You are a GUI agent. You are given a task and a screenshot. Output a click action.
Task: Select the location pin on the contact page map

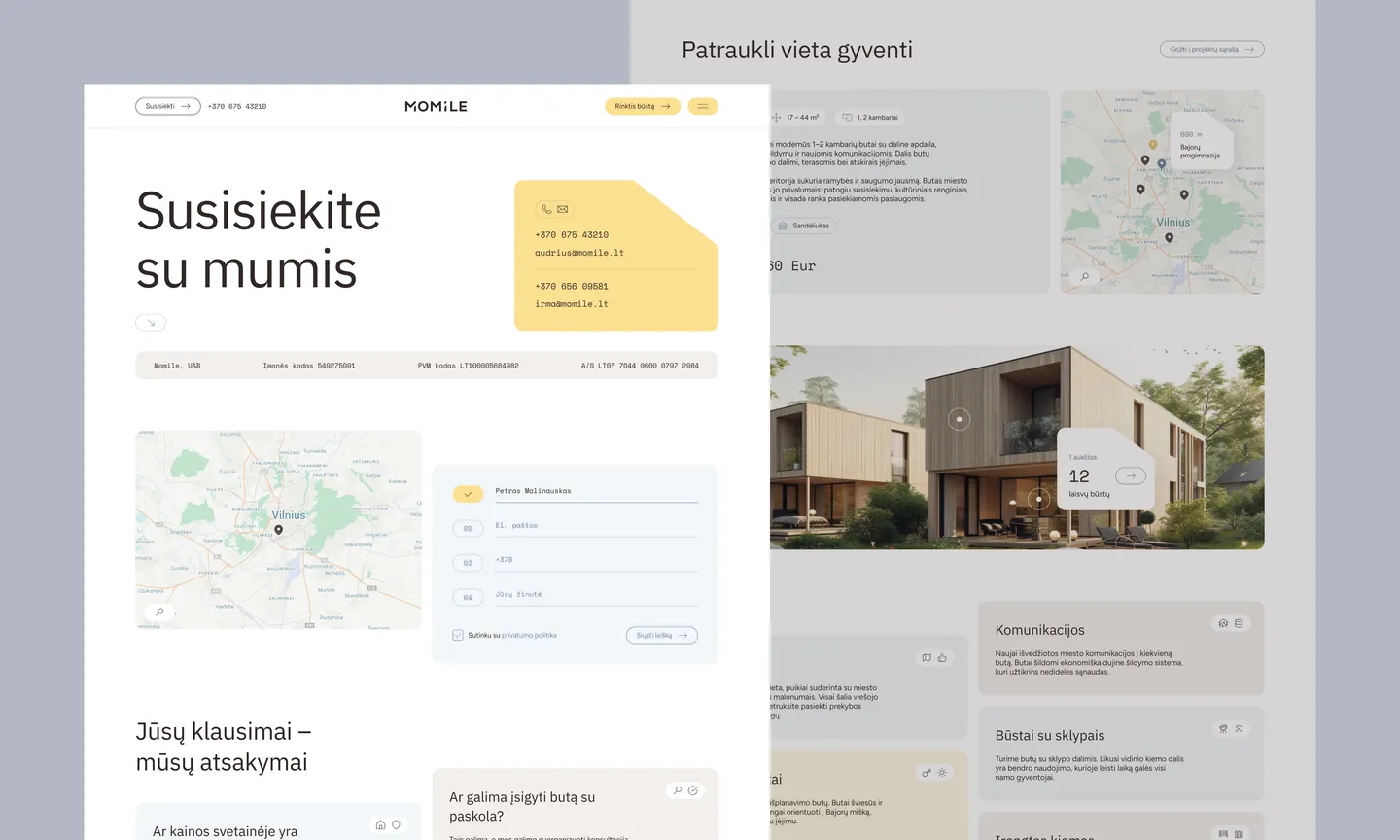(279, 530)
